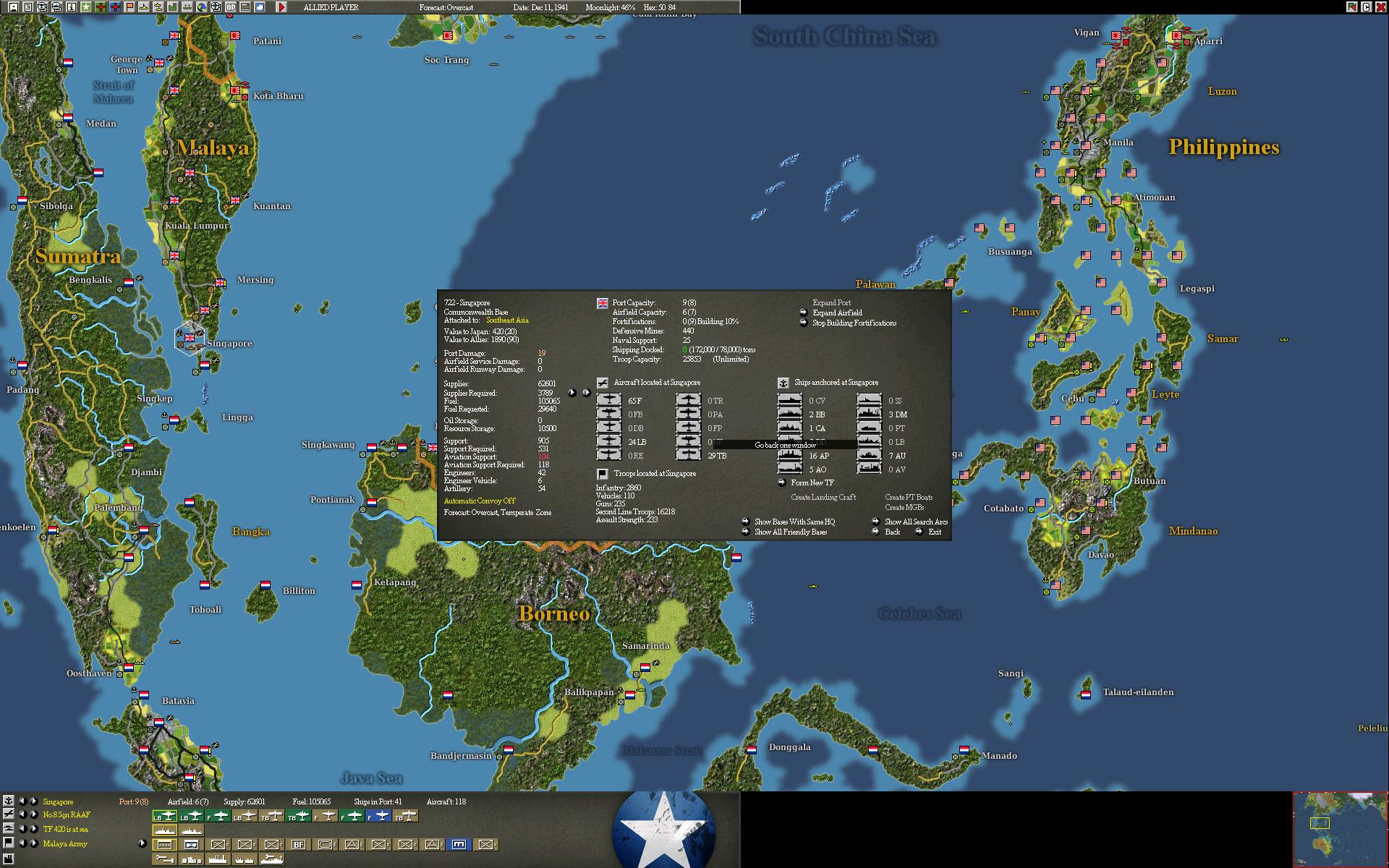Click the world minimap thumbnail
Image resolution: width=1389 pixels, height=868 pixels.
1339,829
